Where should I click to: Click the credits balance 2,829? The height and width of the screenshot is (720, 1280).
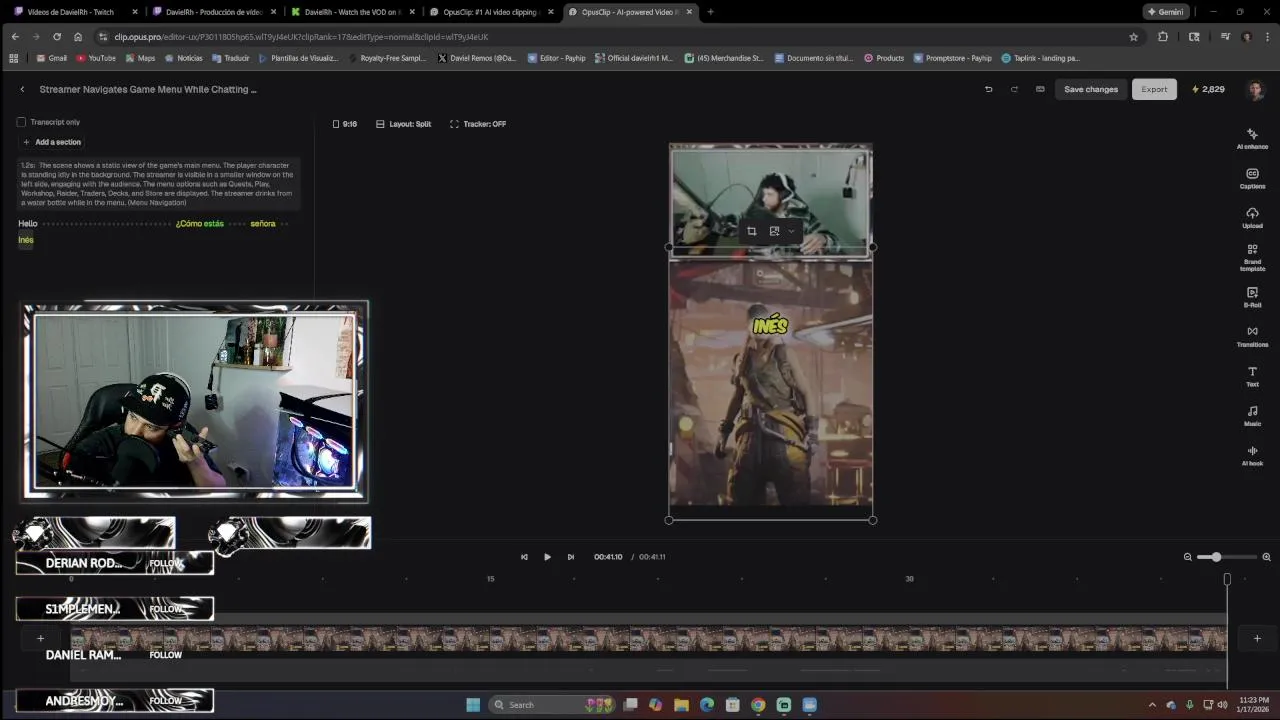click(x=1208, y=89)
